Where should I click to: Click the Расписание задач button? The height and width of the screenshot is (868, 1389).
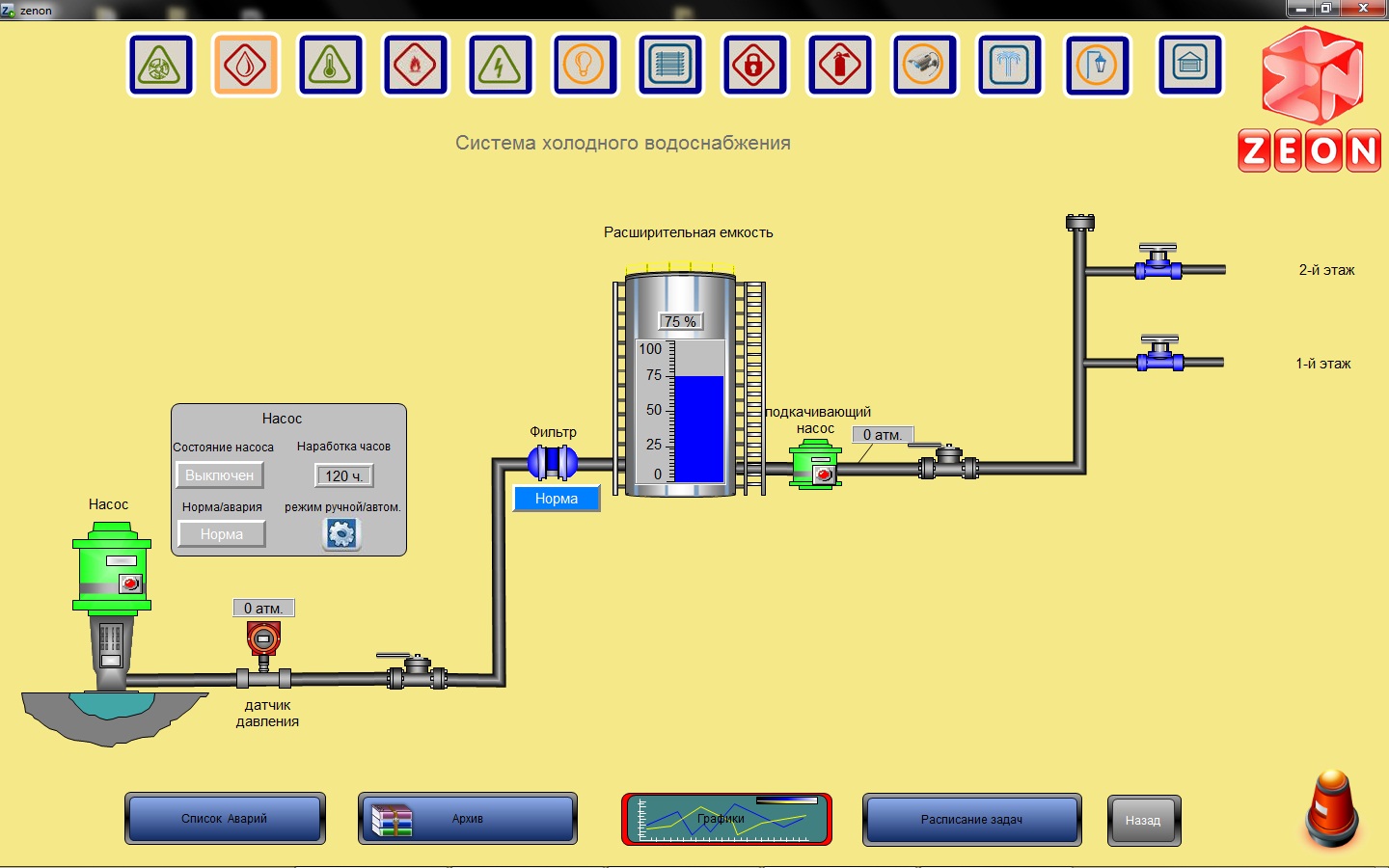pyautogui.click(x=971, y=820)
